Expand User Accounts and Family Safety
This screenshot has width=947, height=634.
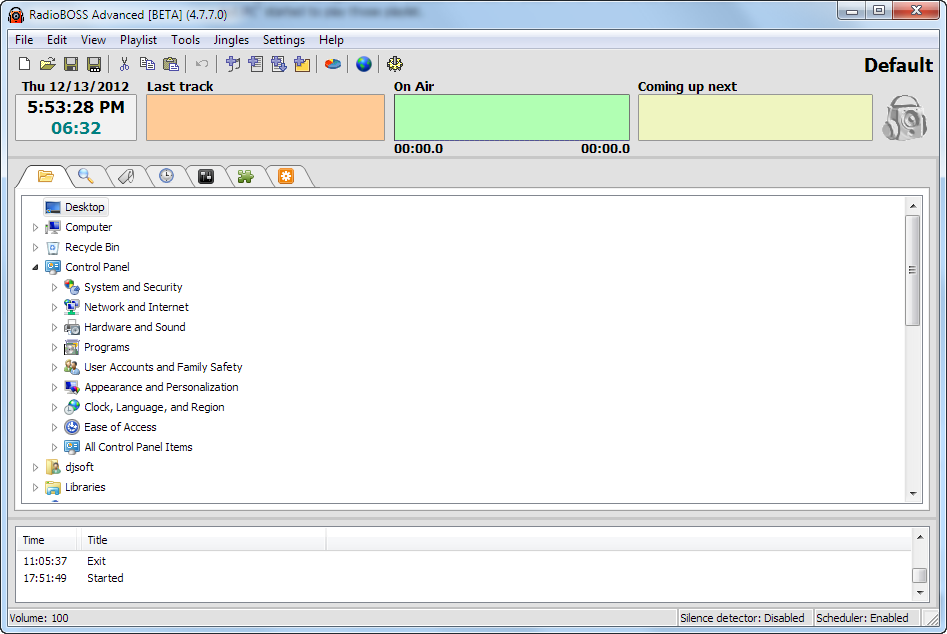[54, 367]
